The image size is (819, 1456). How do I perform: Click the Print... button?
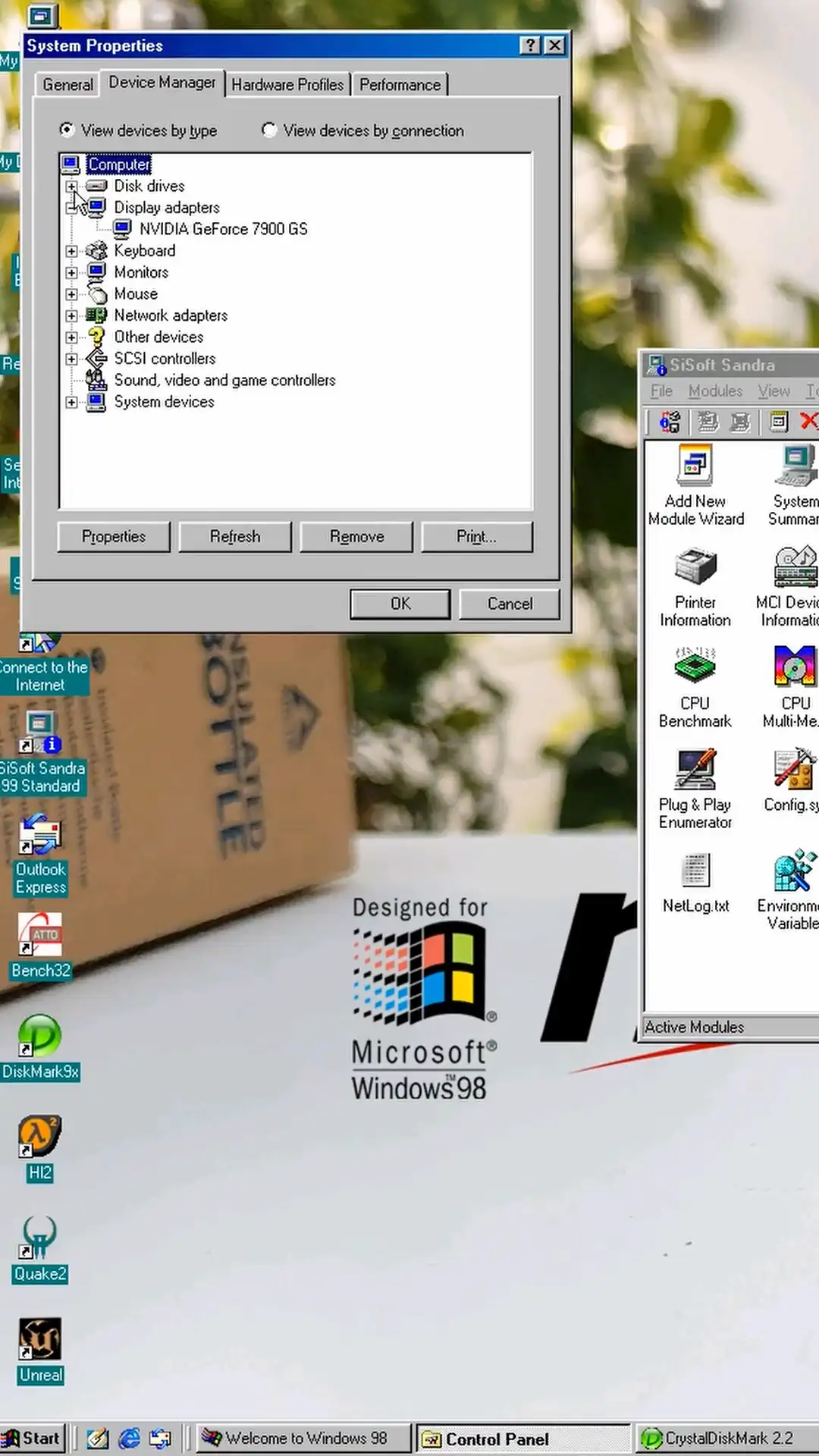coord(477,536)
